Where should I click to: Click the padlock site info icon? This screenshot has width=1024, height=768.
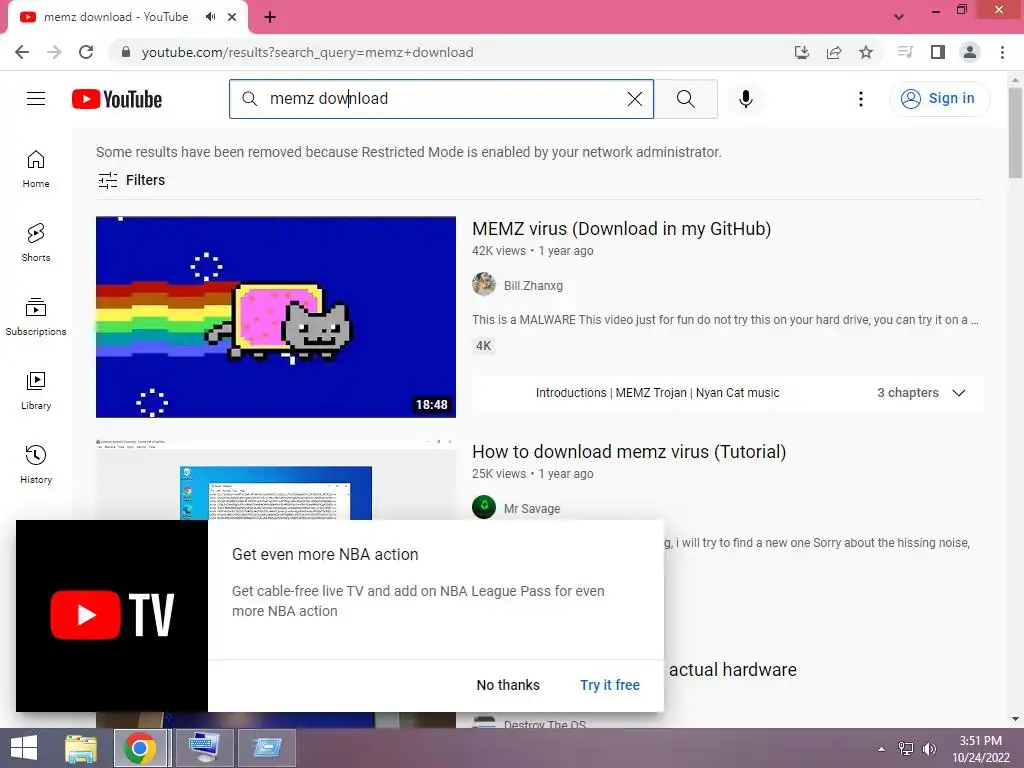click(x=126, y=52)
